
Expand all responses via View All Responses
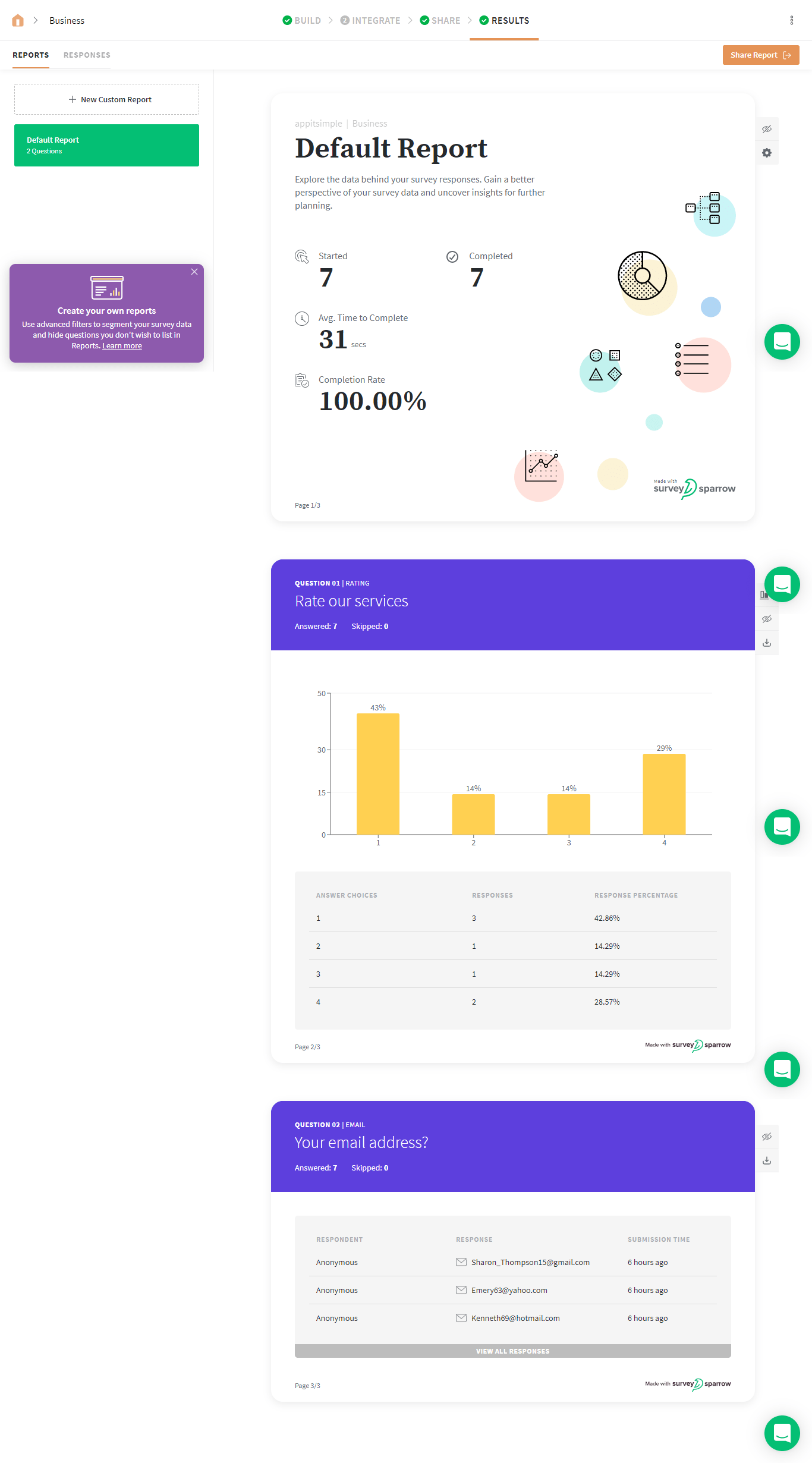[512, 1351]
